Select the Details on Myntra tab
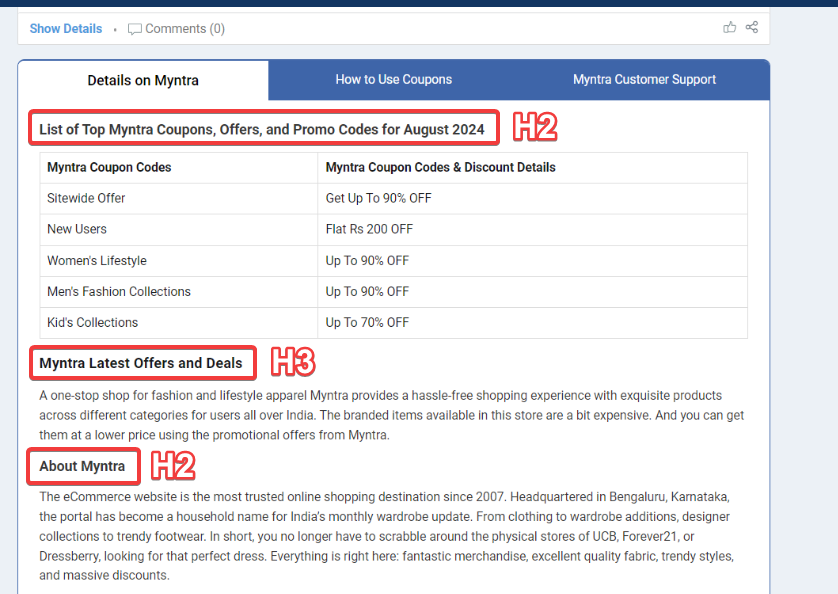The height and width of the screenshot is (594, 838). tap(143, 80)
